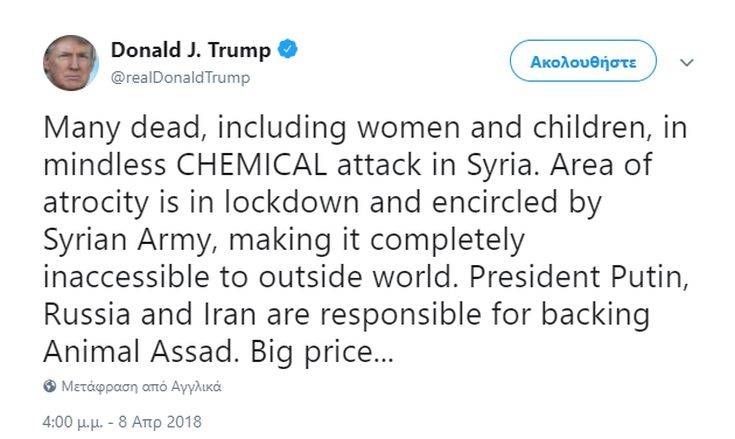The image size is (735, 439).
Task: Click the blue verified badge icon
Action: [288, 50]
